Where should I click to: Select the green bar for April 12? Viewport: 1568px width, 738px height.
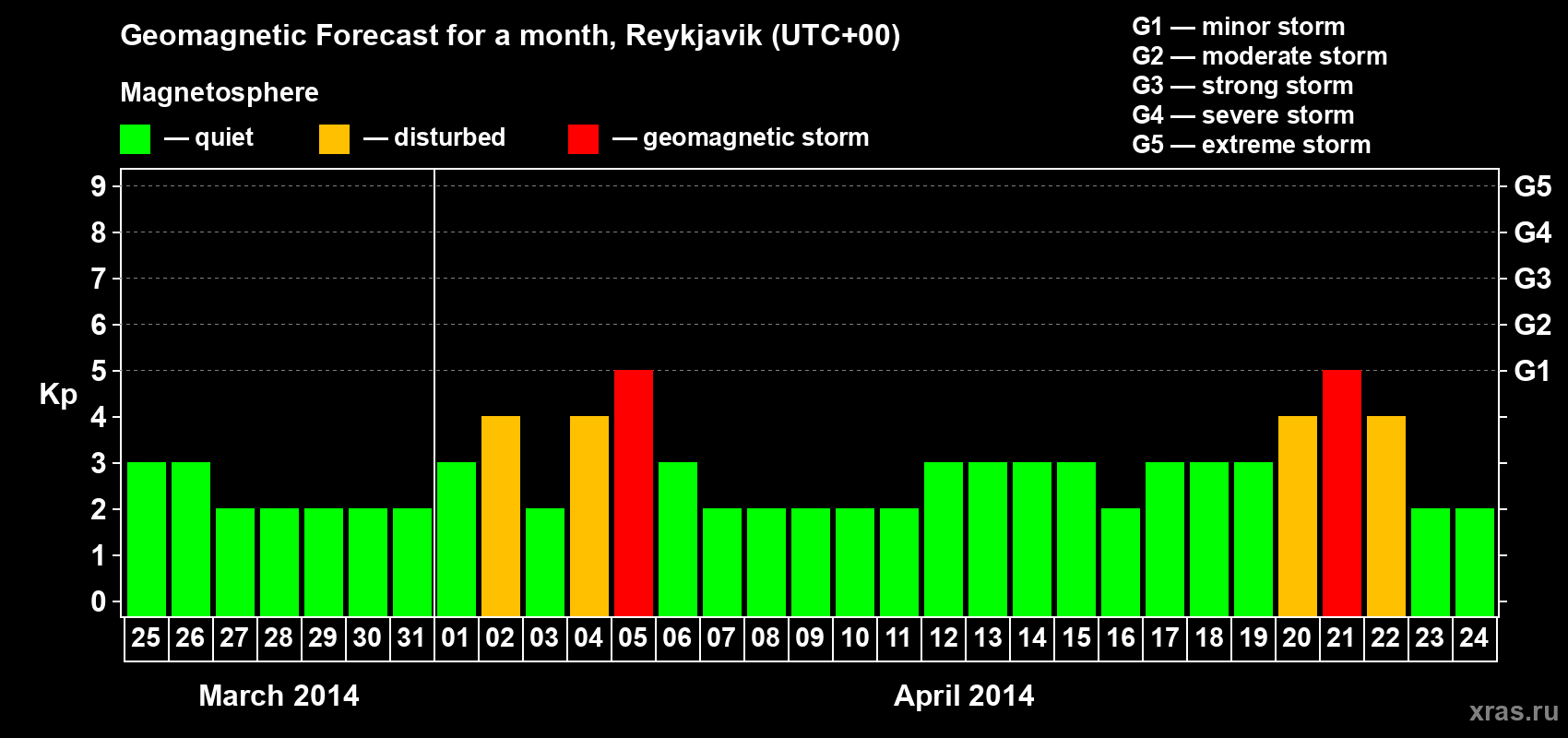(x=944, y=539)
